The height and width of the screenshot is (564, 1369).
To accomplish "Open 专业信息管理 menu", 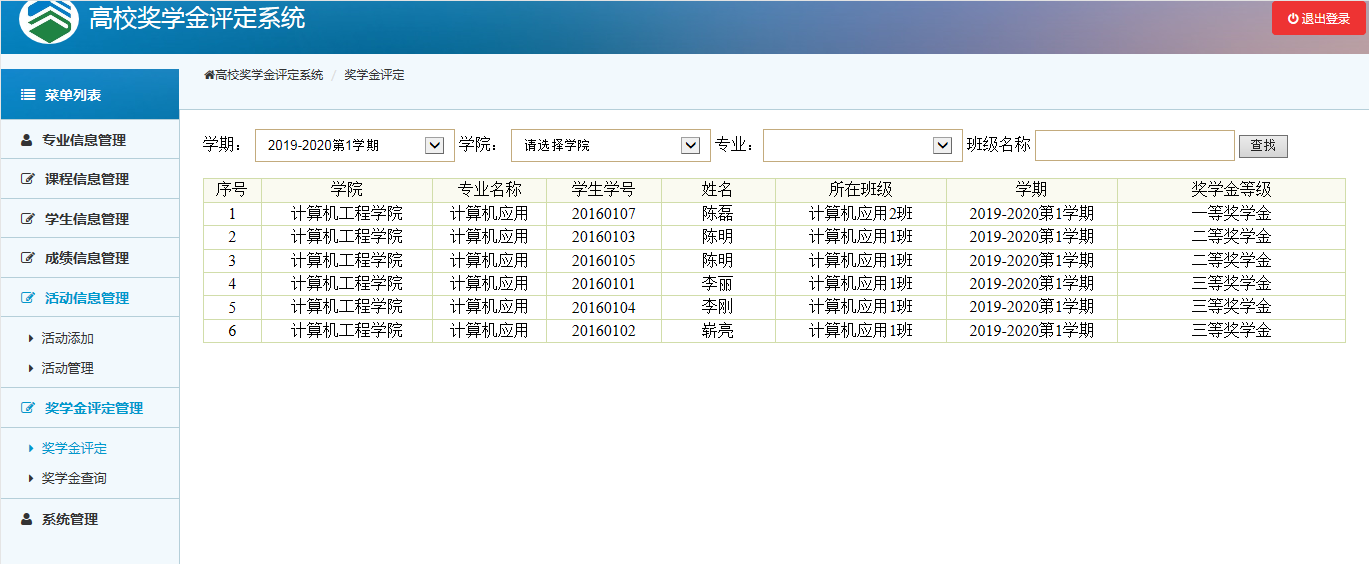I will (x=90, y=140).
